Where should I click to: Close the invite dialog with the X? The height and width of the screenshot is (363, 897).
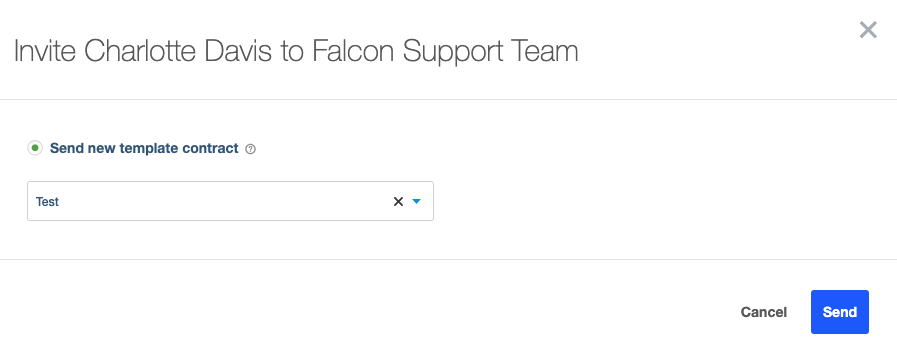pos(868,30)
